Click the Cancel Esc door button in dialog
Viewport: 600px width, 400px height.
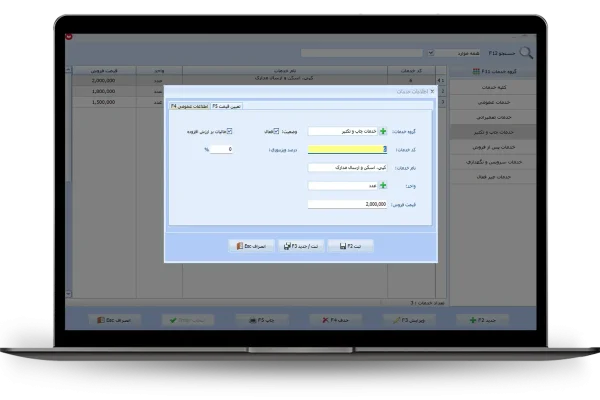tap(251, 246)
